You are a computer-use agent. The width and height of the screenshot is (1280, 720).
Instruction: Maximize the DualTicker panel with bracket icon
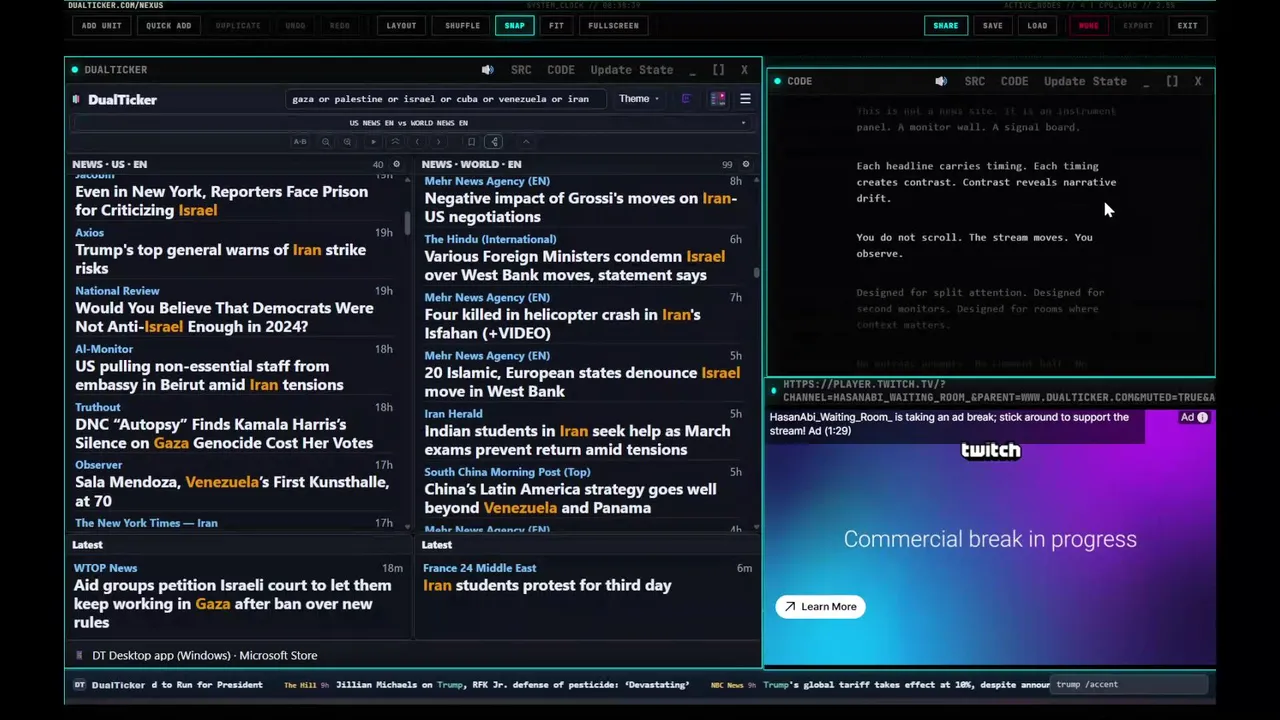pos(718,70)
